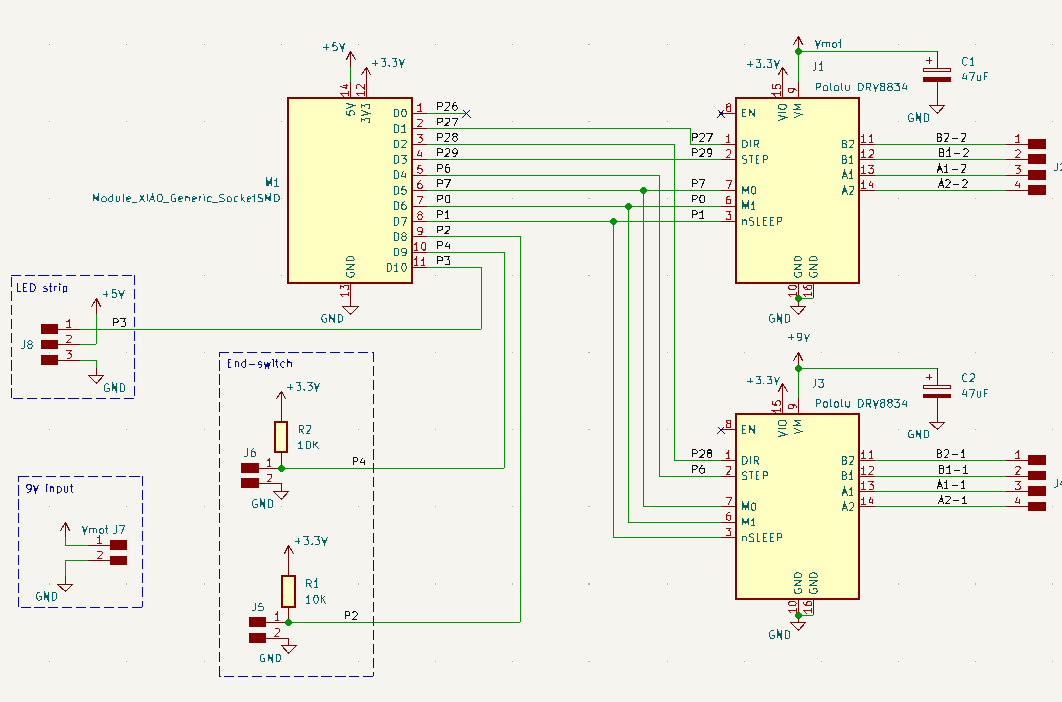This screenshot has width=1062, height=702.
Task: Select the P28 net label next to J3 DIR
Action: (x=702, y=453)
